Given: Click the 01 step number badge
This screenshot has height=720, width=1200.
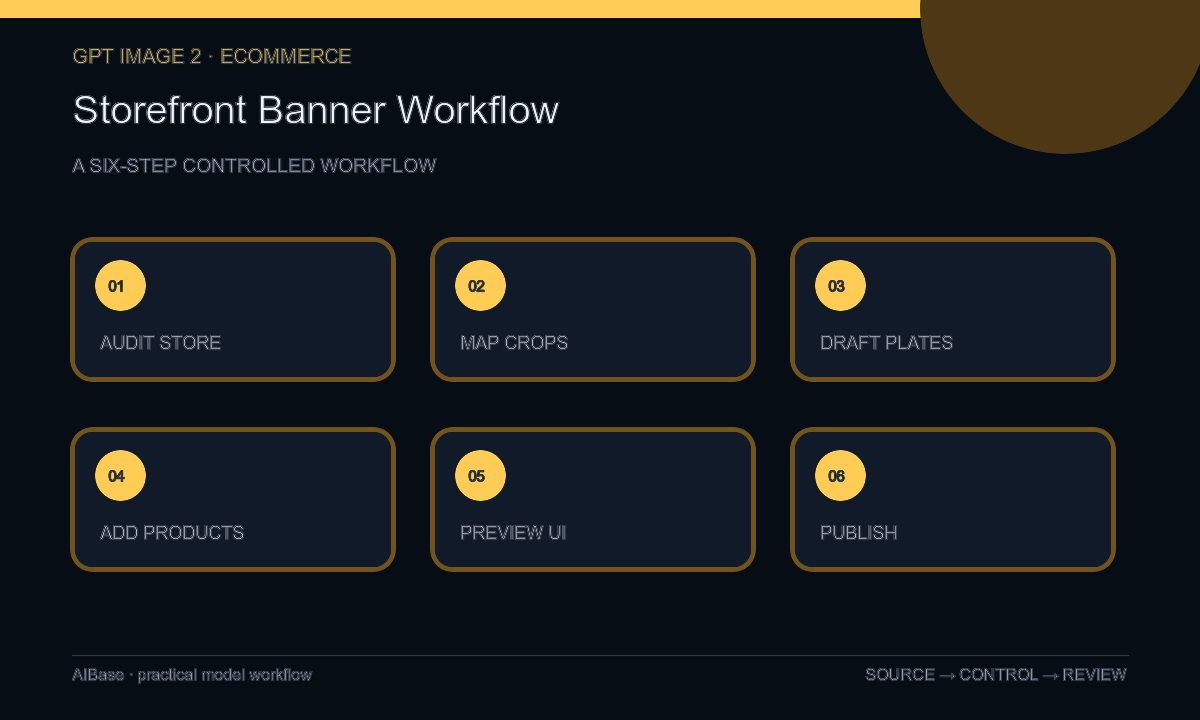Looking at the screenshot, I should coord(120,286).
